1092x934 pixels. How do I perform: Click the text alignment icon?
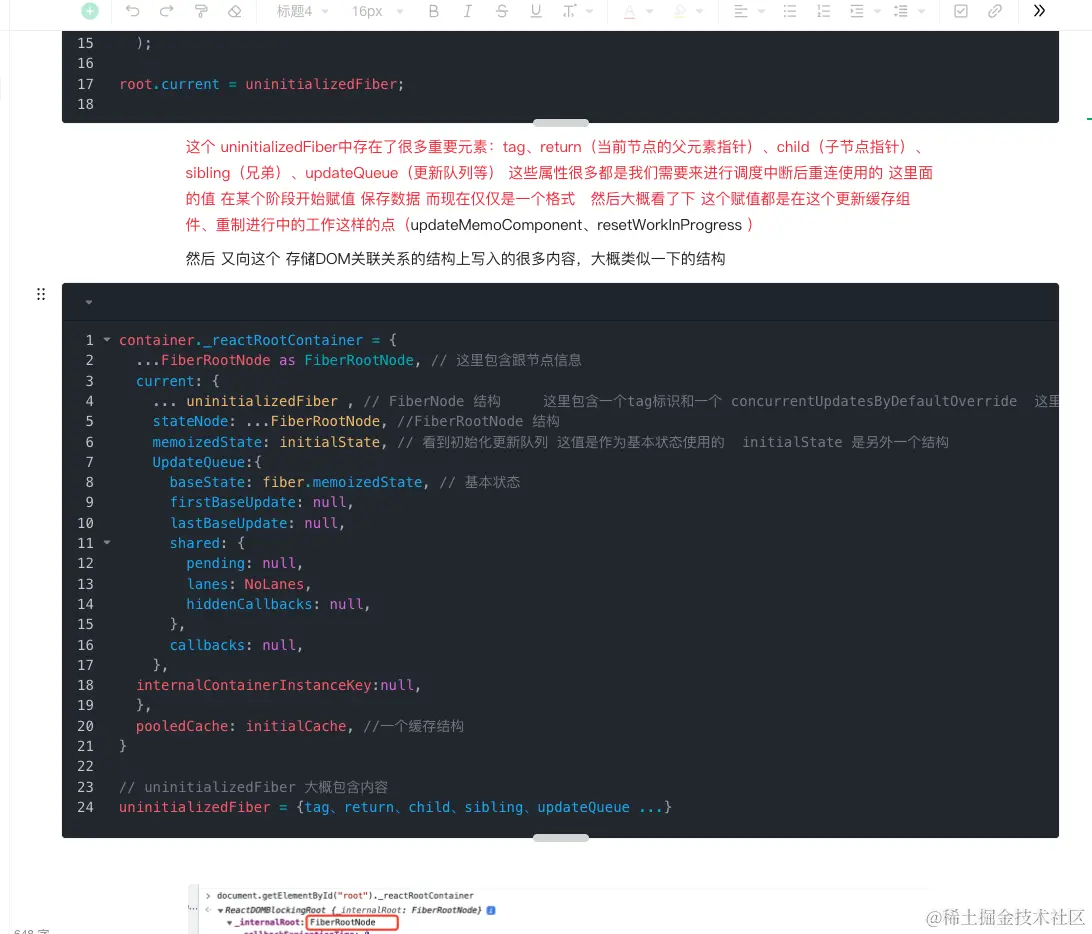point(741,11)
